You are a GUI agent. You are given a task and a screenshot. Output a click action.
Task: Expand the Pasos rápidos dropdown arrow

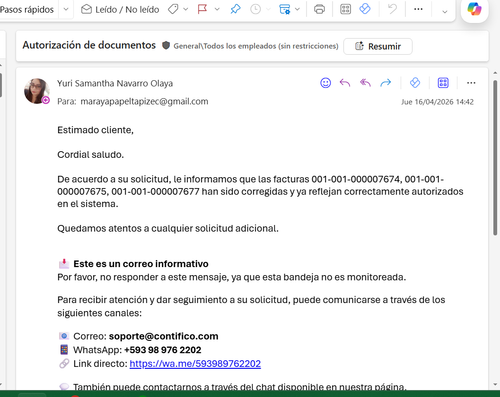pos(66,10)
